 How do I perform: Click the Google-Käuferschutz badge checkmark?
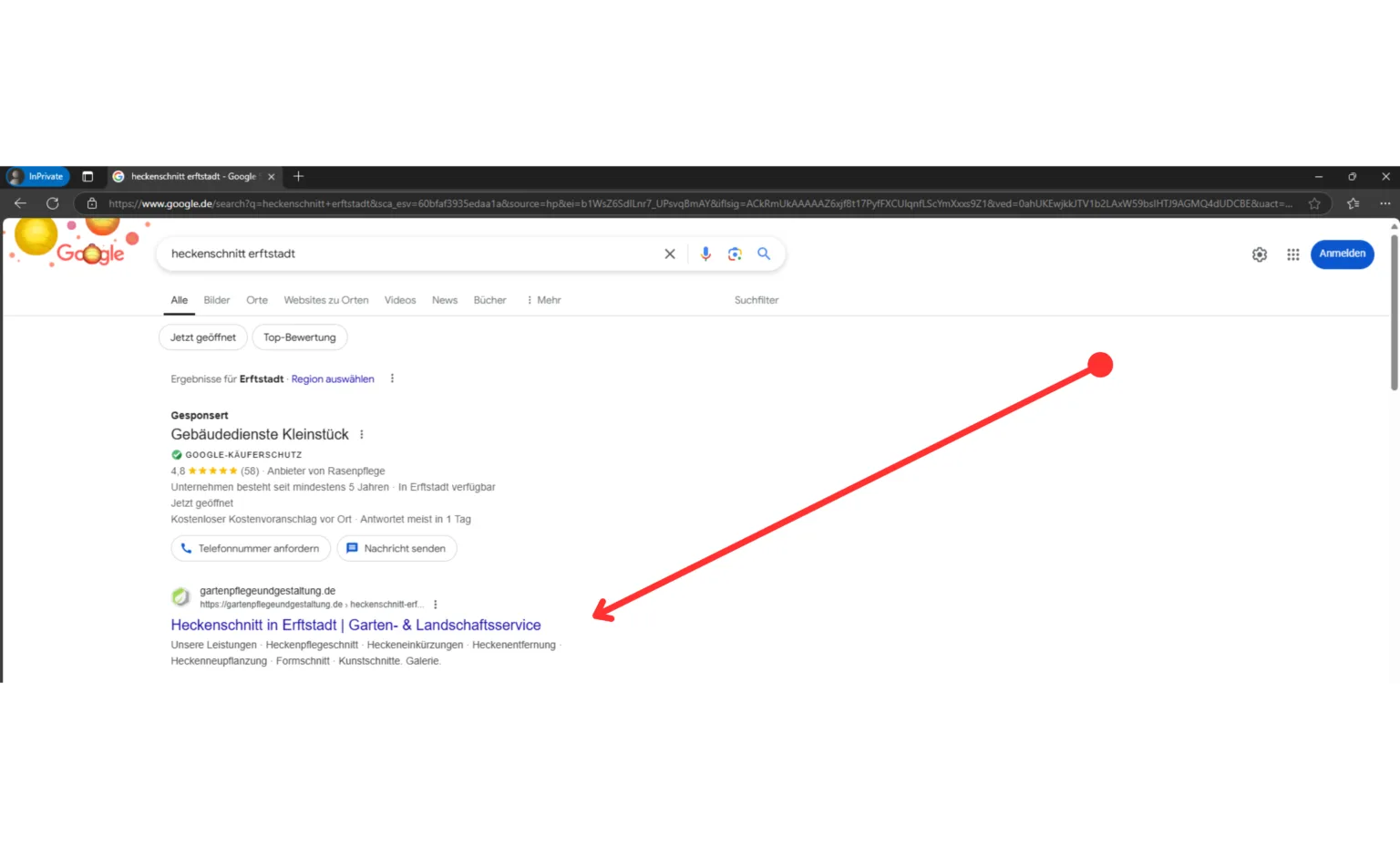click(x=177, y=454)
